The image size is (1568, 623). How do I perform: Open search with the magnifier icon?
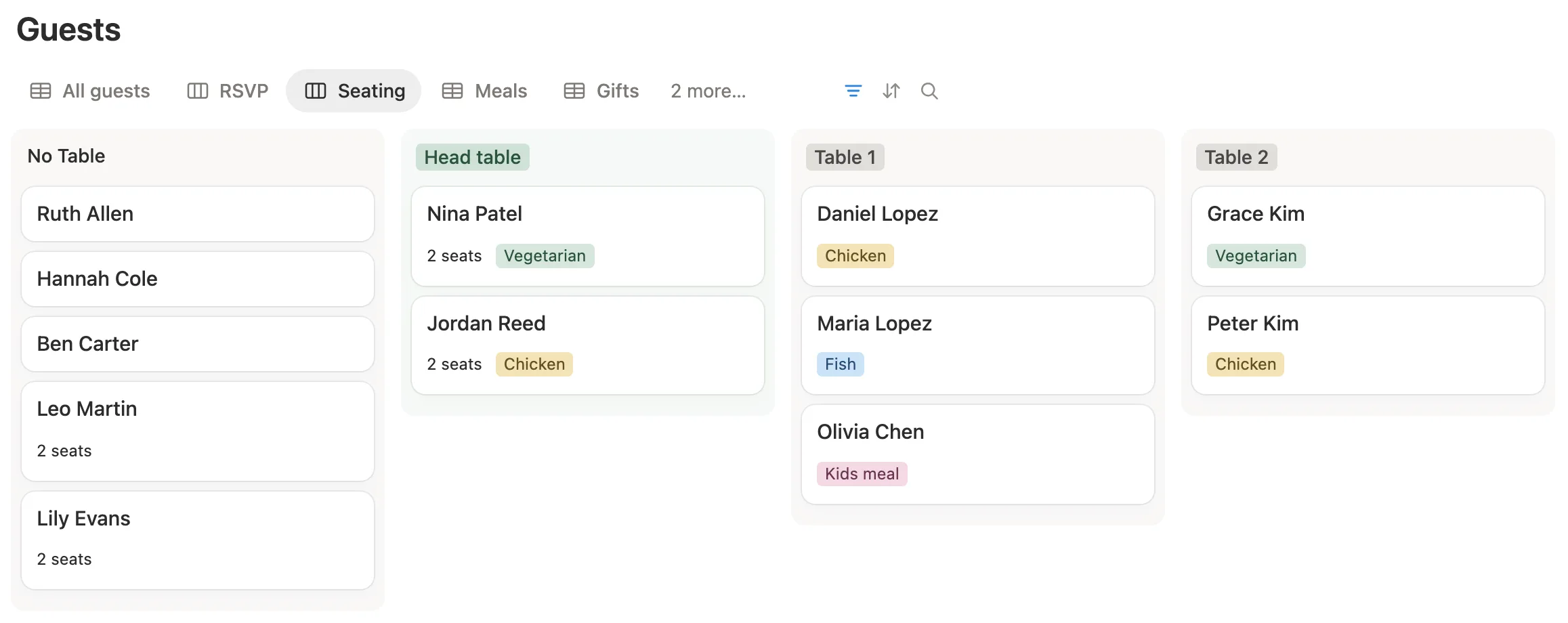point(929,91)
